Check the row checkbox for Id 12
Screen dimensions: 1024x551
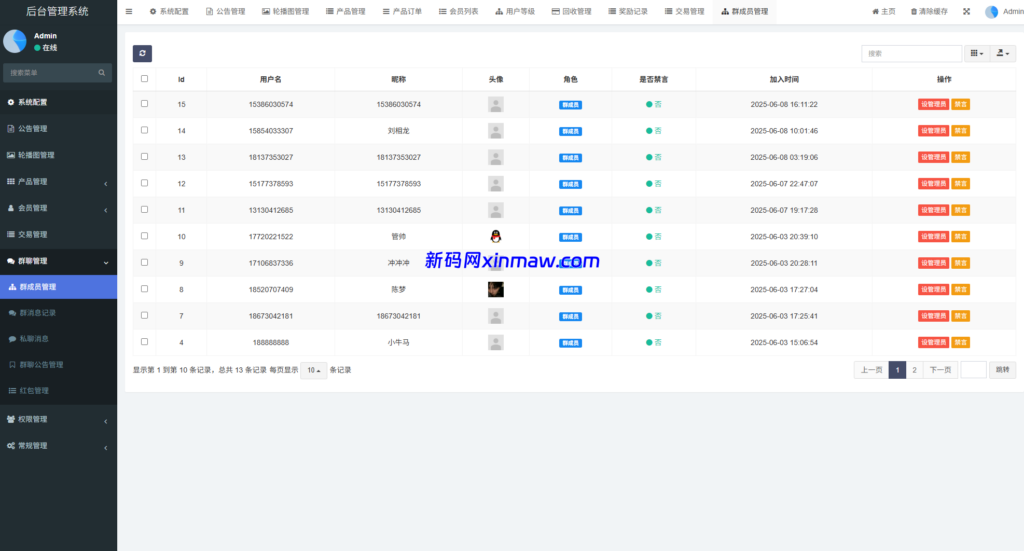coord(144,183)
